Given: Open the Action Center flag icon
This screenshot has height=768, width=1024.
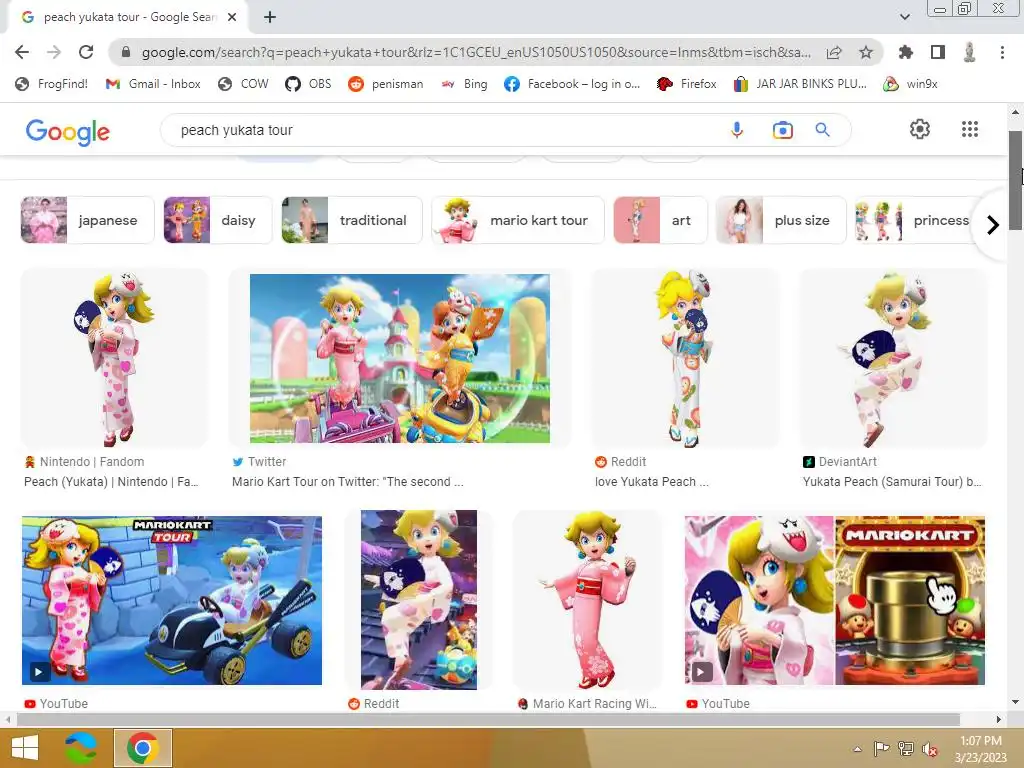Looking at the screenshot, I should [x=881, y=749].
